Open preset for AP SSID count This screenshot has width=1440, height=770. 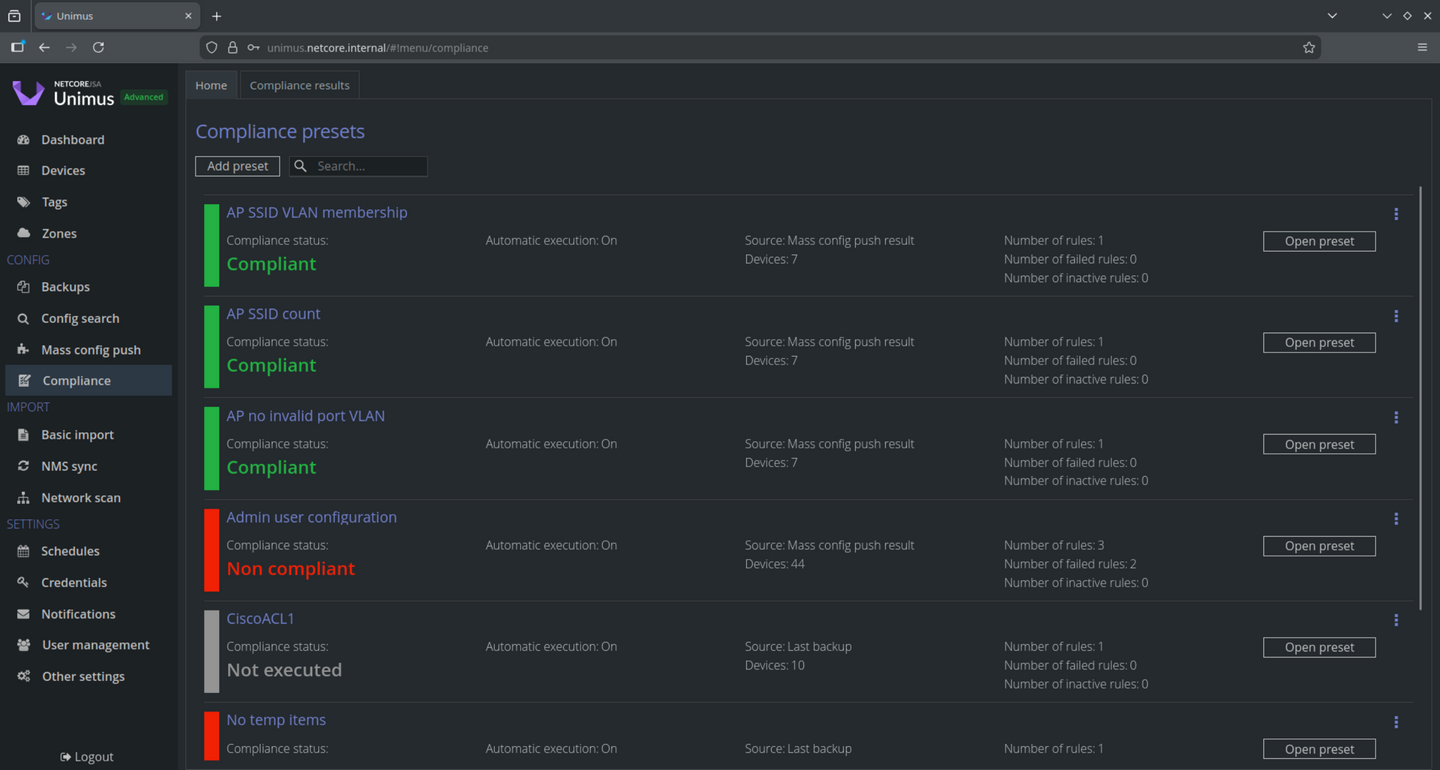point(1318,342)
